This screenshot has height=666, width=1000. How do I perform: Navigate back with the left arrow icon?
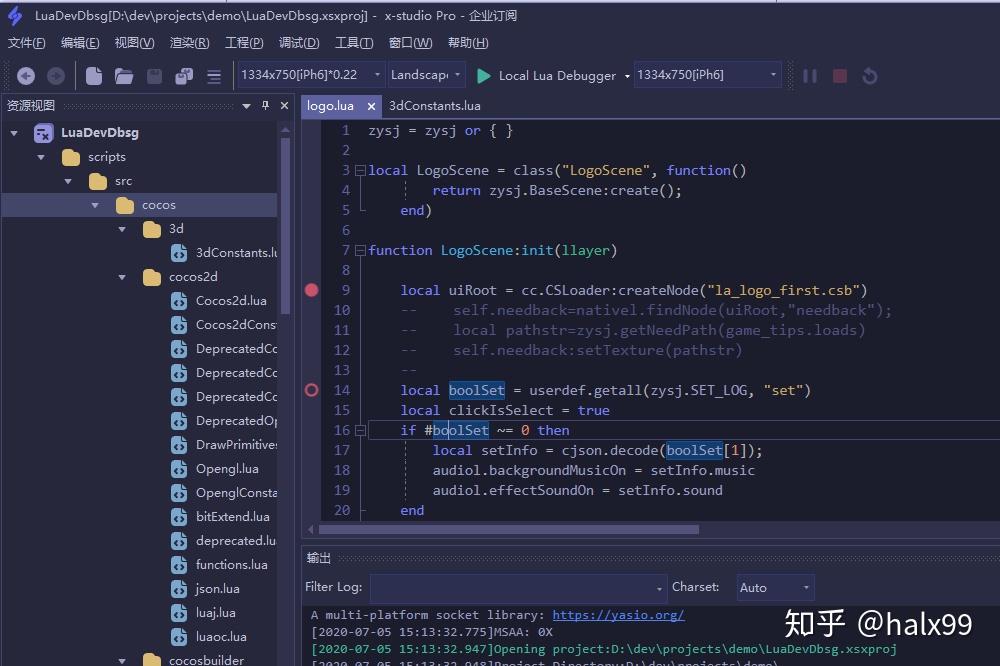(26, 74)
